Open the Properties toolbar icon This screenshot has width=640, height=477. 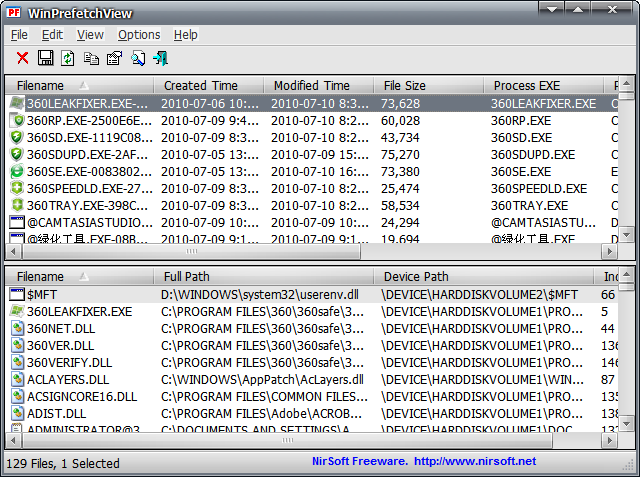pyautogui.click(x=114, y=58)
